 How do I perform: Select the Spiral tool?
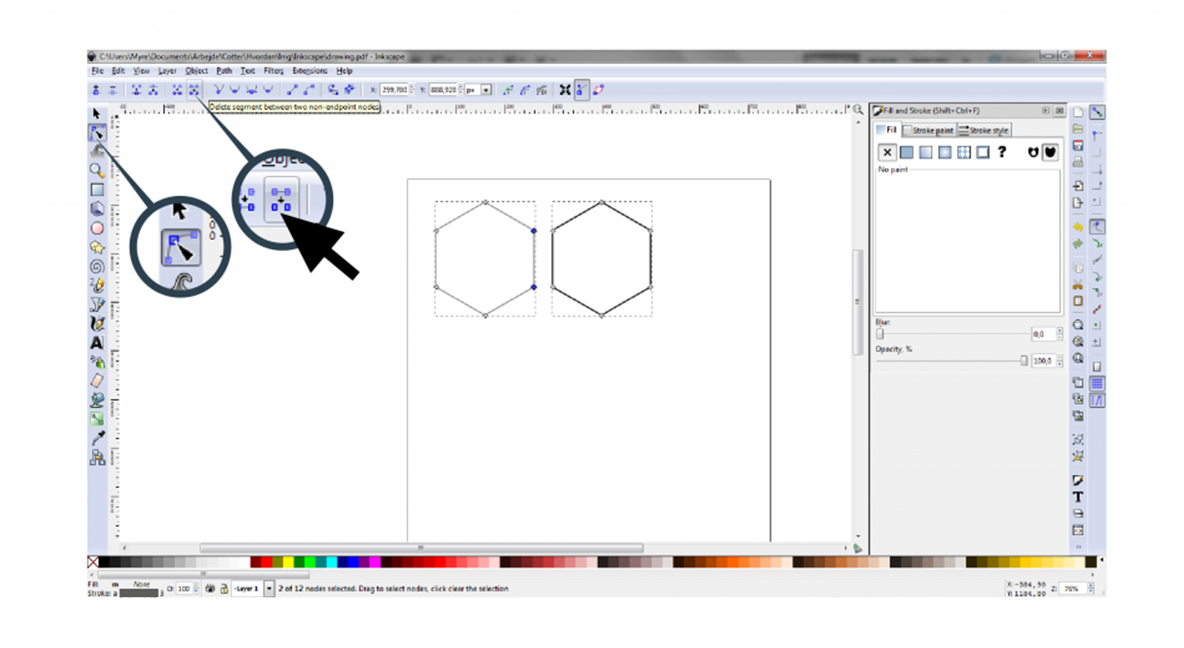click(96, 266)
